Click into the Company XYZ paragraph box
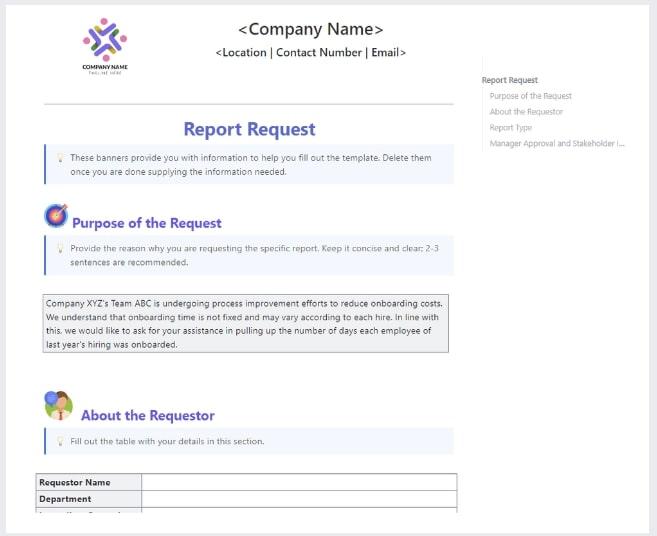Viewport: 657px width, 536px height. pos(246,323)
